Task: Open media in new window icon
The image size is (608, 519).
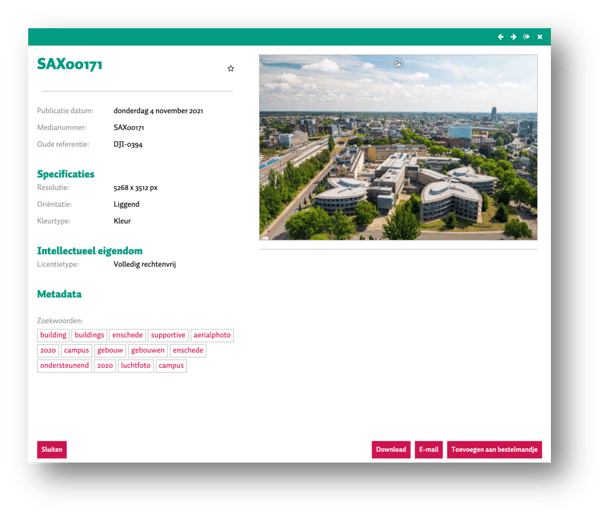Action: tap(526, 37)
